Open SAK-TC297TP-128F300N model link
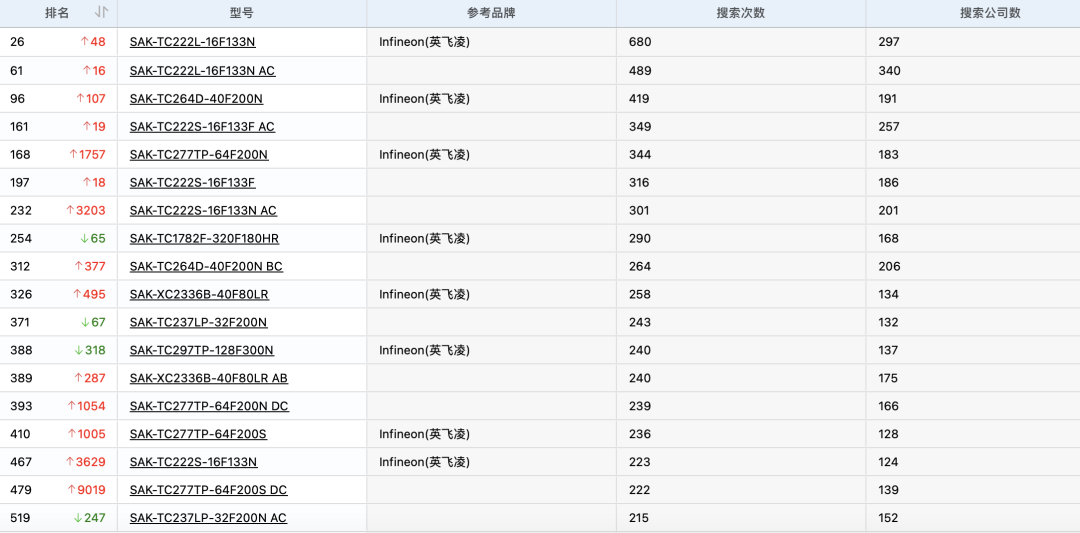 pos(201,350)
